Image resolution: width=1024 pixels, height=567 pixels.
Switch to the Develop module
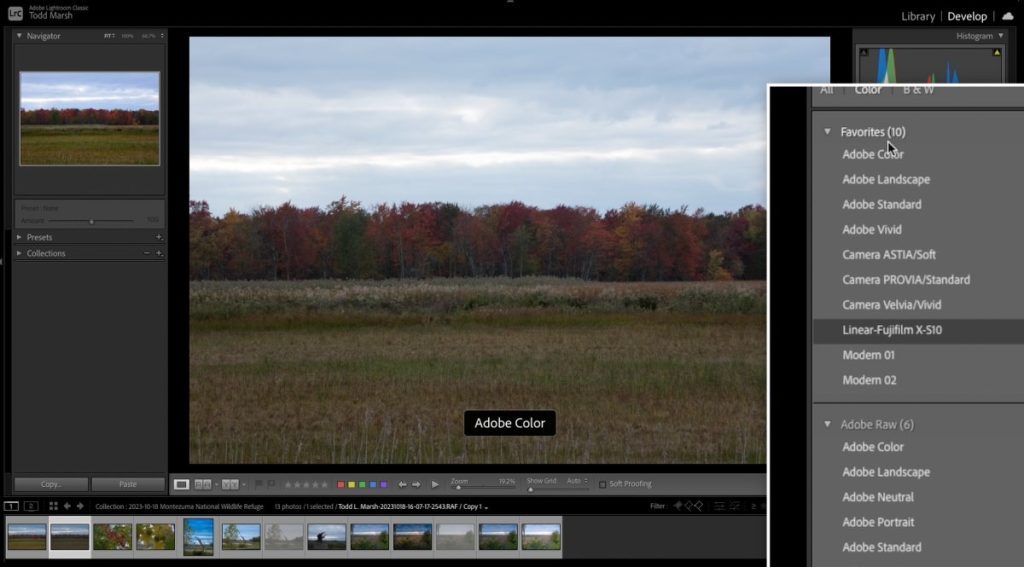967,16
